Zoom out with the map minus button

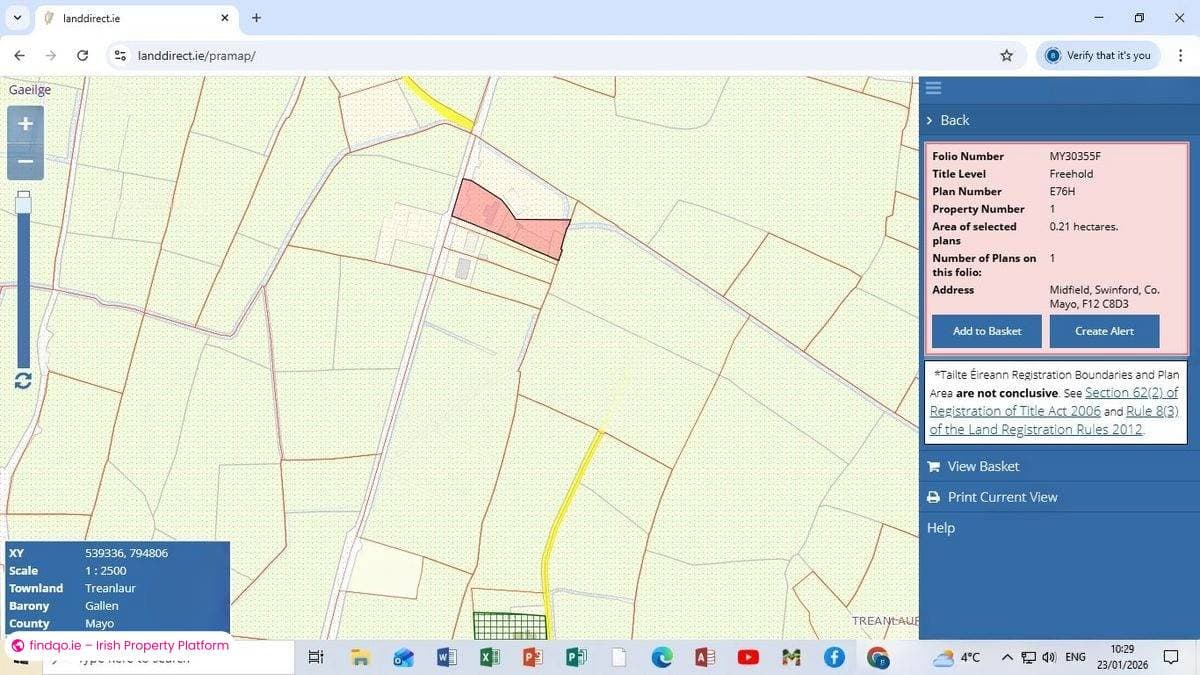pyautogui.click(x=25, y=161)
